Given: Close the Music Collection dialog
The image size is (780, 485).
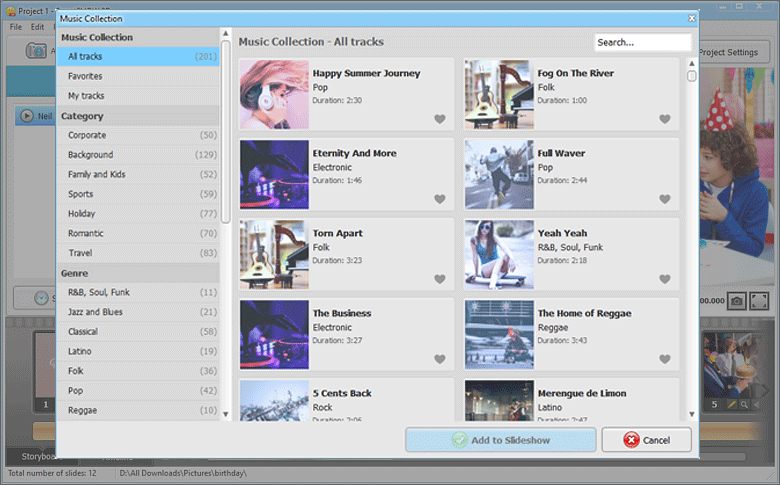Looking at the screenshot, I should click(x=691, y=18).
